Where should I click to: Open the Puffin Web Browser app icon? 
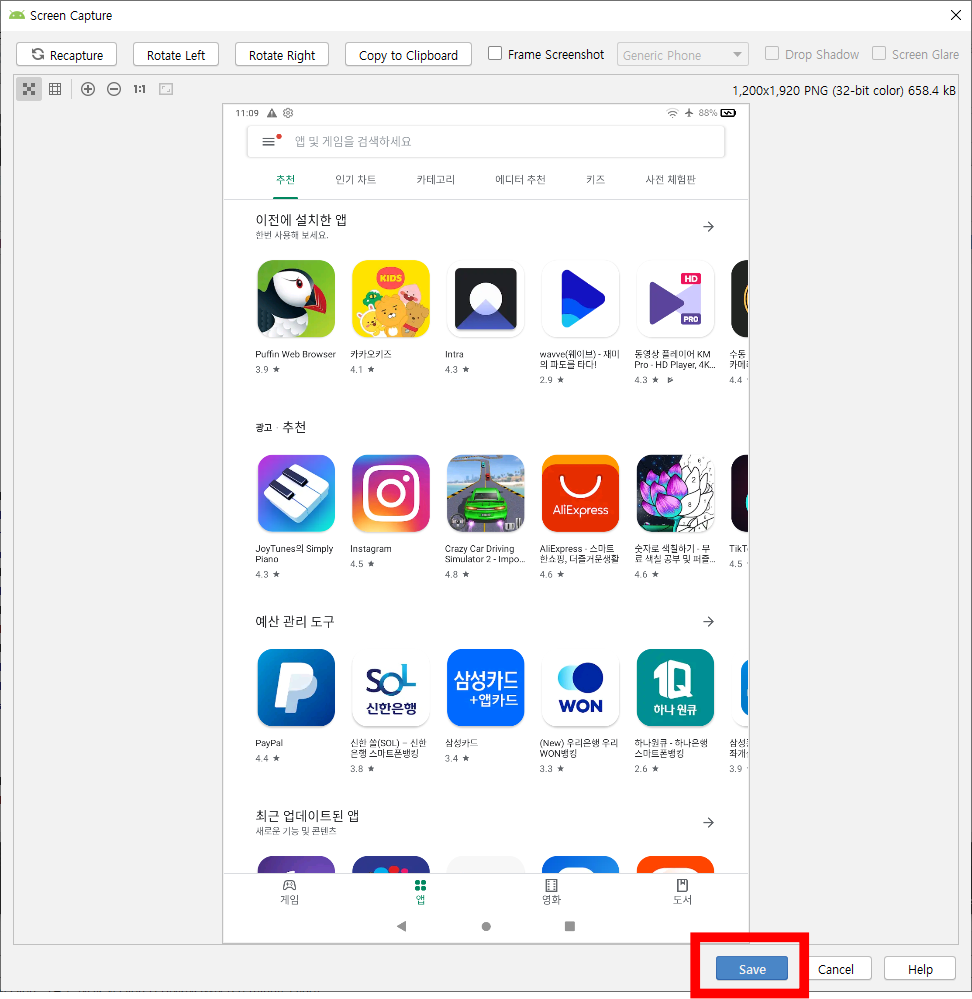pyautogui.click(x=296, y=299)
